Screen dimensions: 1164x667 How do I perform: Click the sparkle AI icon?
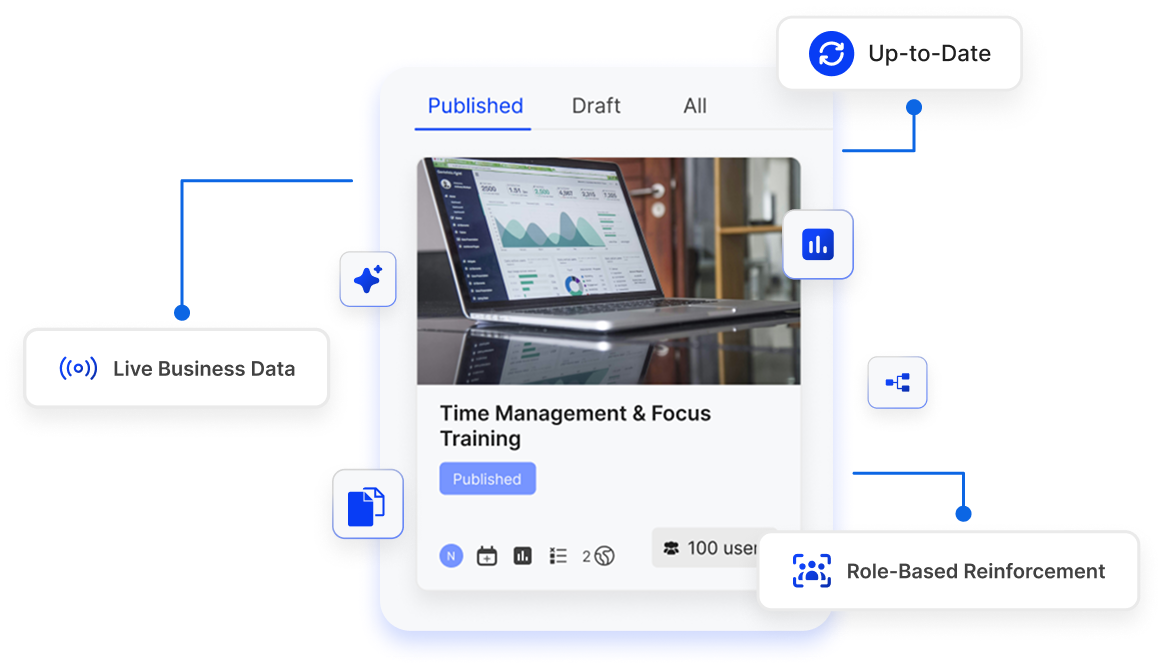pos(367,279)
